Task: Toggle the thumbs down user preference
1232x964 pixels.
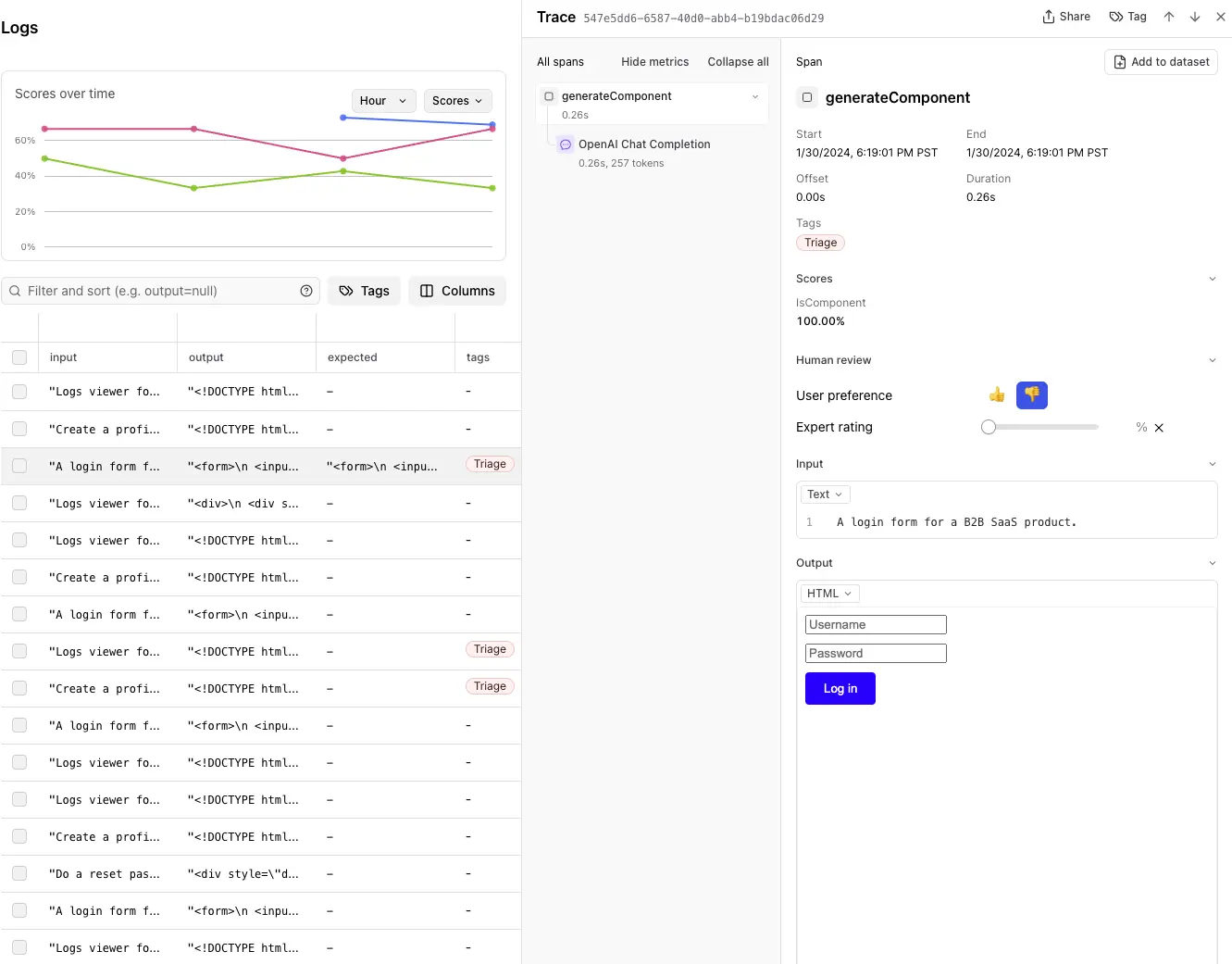Action: [x=1031, y=394]
